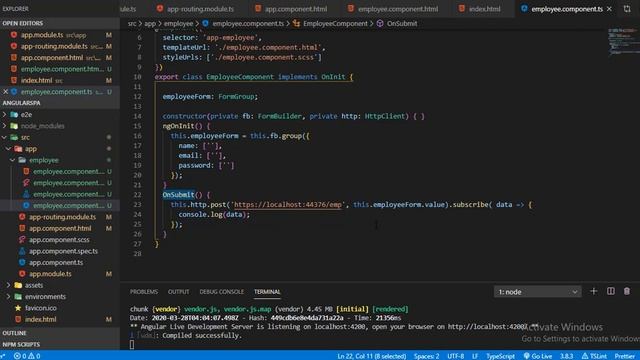Viewport: 640px width, 360px height.
Task: Open the PROBLEMS panel tab
Action: point(144,292)
